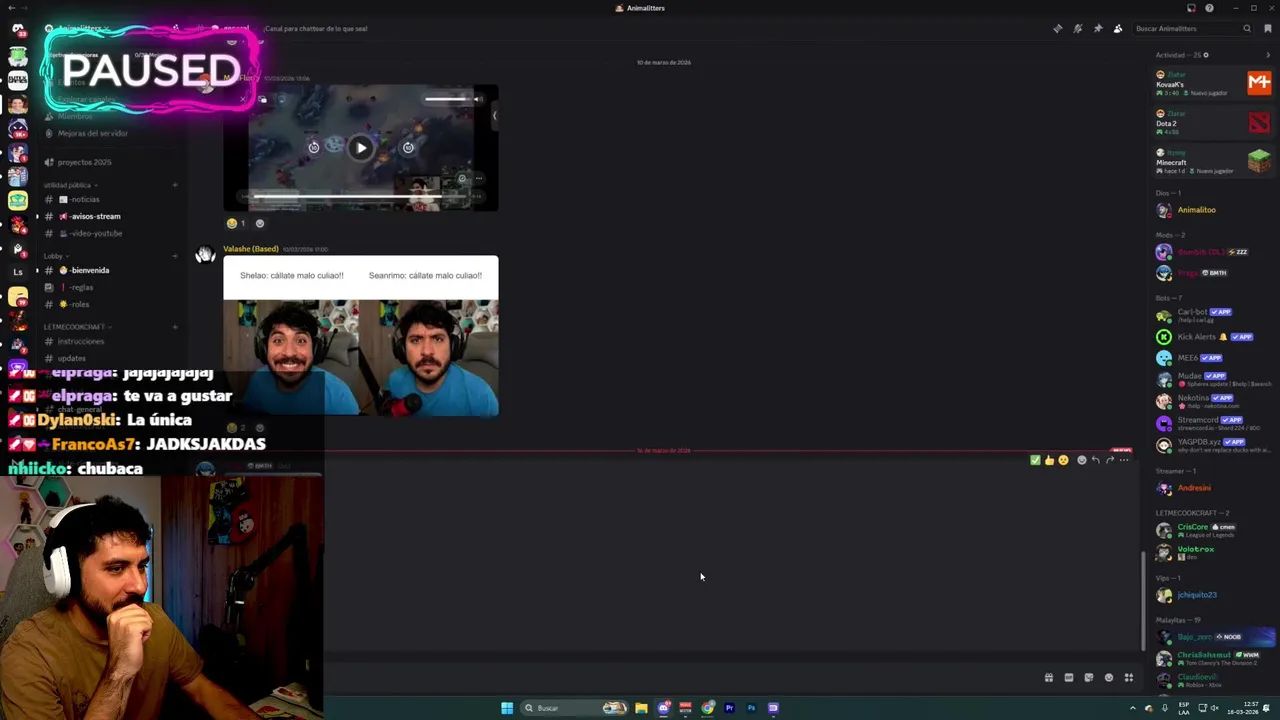
Task: Open the -roles channel
Action: point(80,304)
